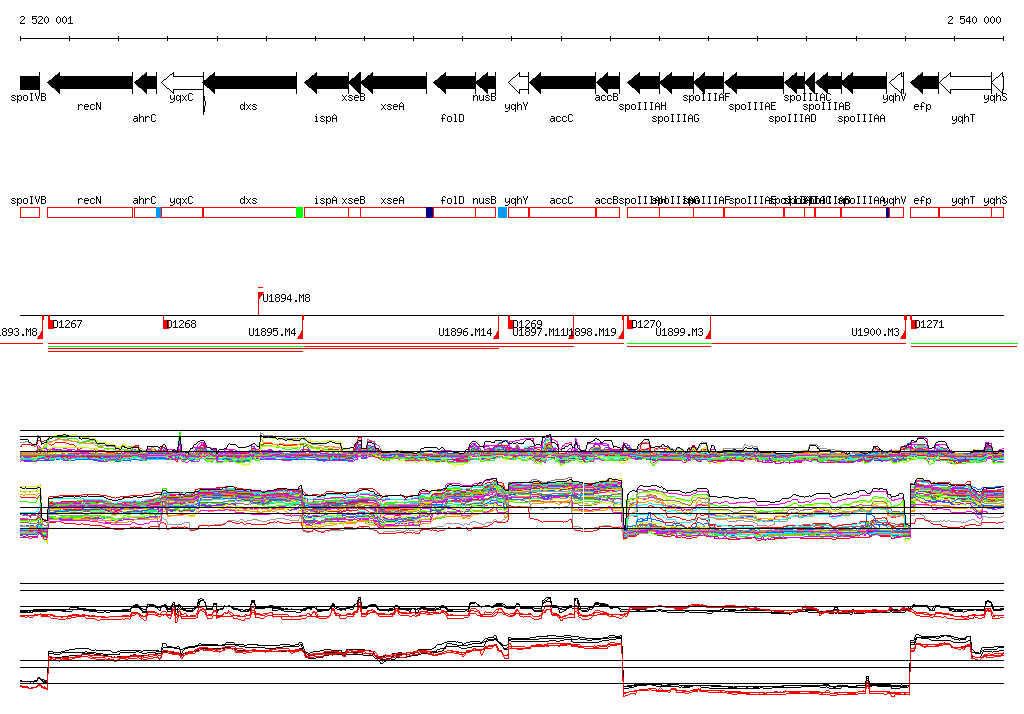1024x714 pixels.
Task: Select the black recN gene arrow
Action: click(90, 82)
